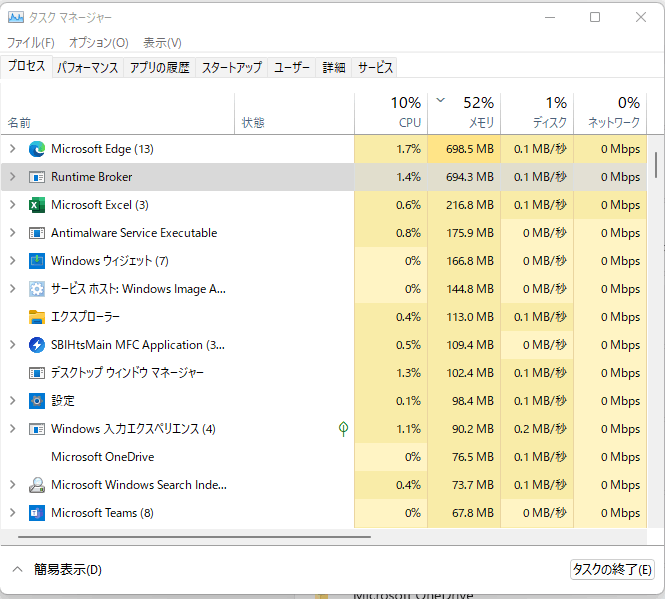This screenshot has height=599, width=665.
Task: Click the 175.9 MB memory value
Action: (x=469, y=233)
